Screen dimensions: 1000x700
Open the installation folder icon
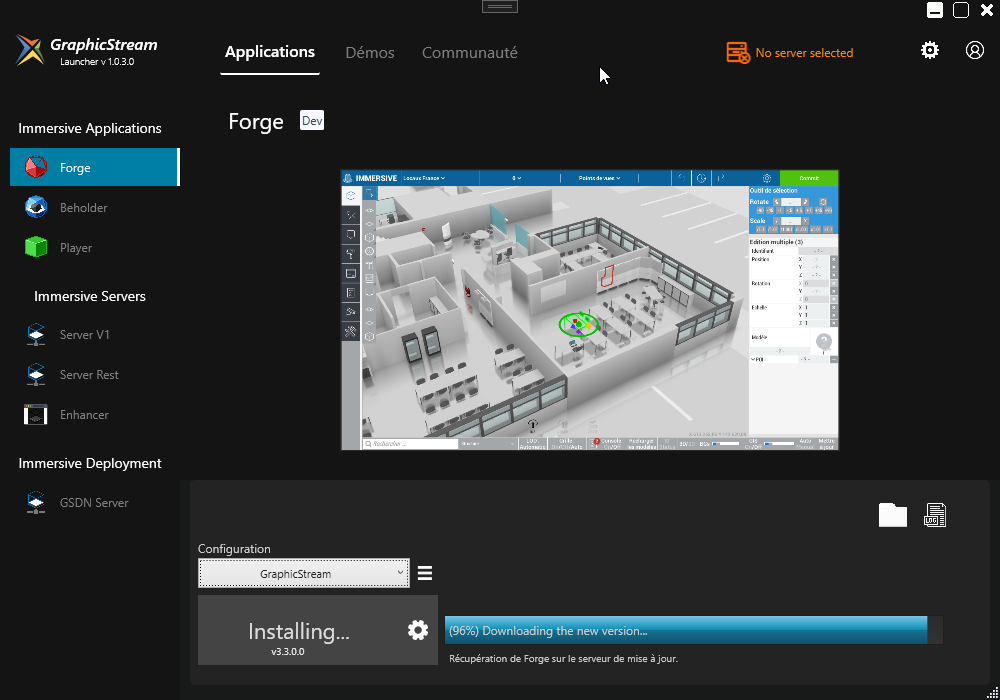[893, 515]
